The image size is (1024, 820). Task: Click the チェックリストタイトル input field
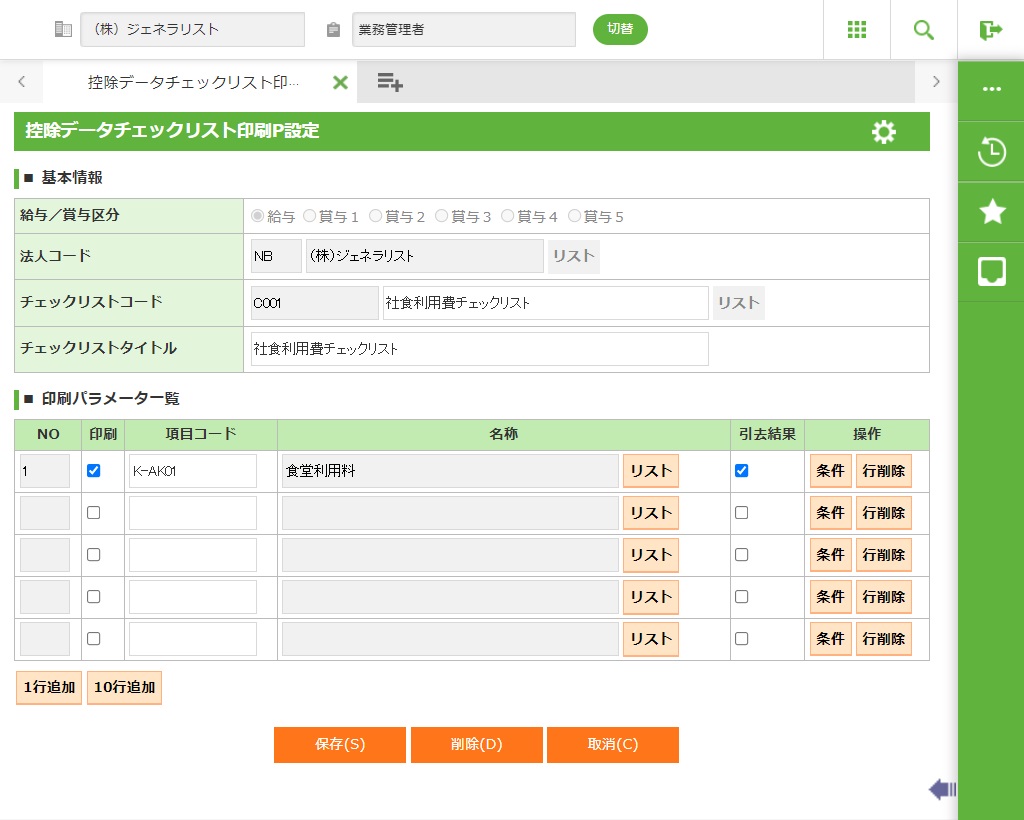click(479, 349)
